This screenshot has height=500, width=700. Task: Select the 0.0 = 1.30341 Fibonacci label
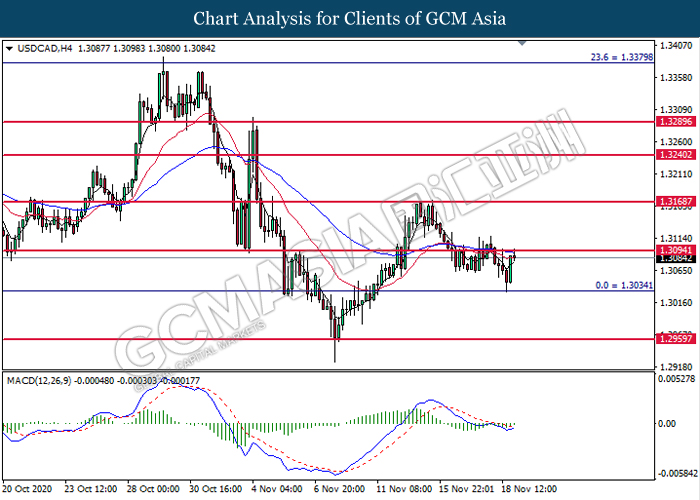624,285
